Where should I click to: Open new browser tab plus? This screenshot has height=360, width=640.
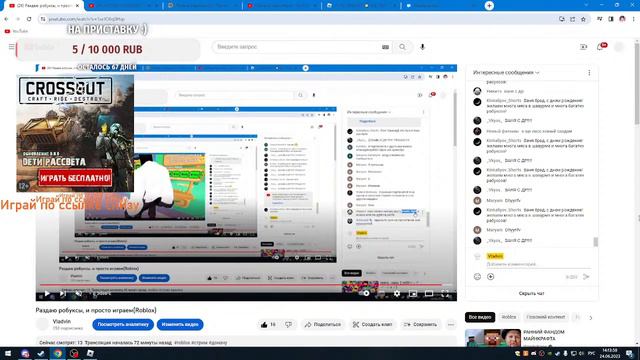[489, 6]
